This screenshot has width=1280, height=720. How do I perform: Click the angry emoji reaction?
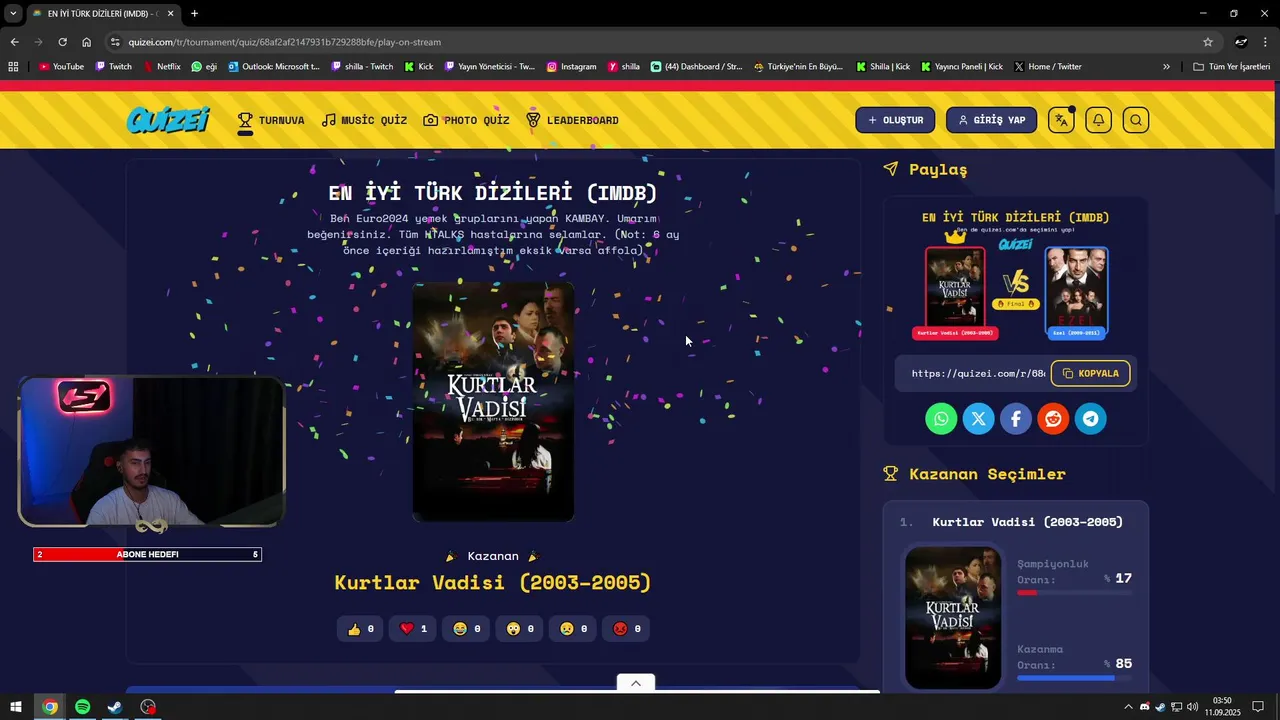(x=626, y=629)
